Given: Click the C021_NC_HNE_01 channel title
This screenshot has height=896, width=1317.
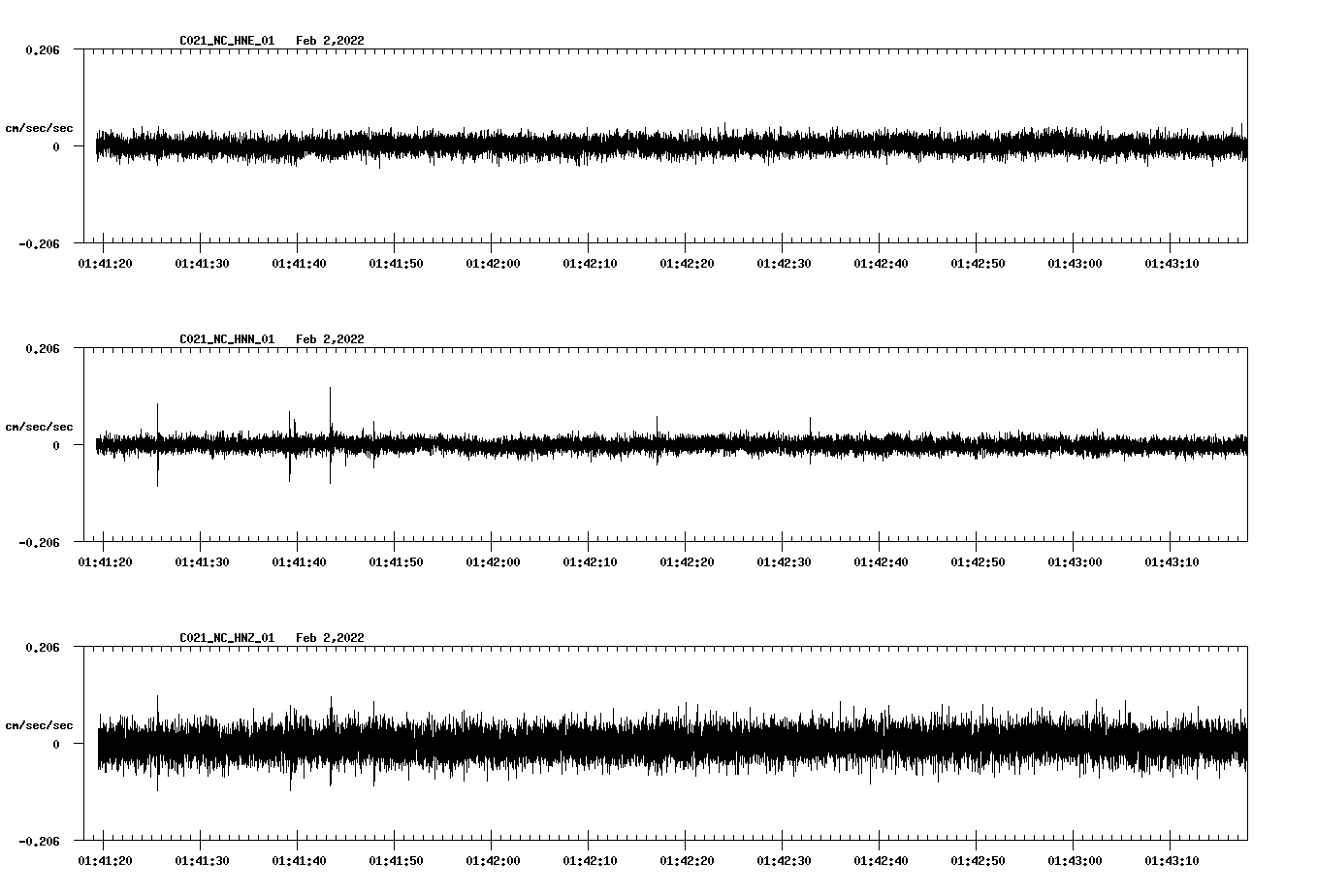Looking at the screenshot, I should coord(227,41).
